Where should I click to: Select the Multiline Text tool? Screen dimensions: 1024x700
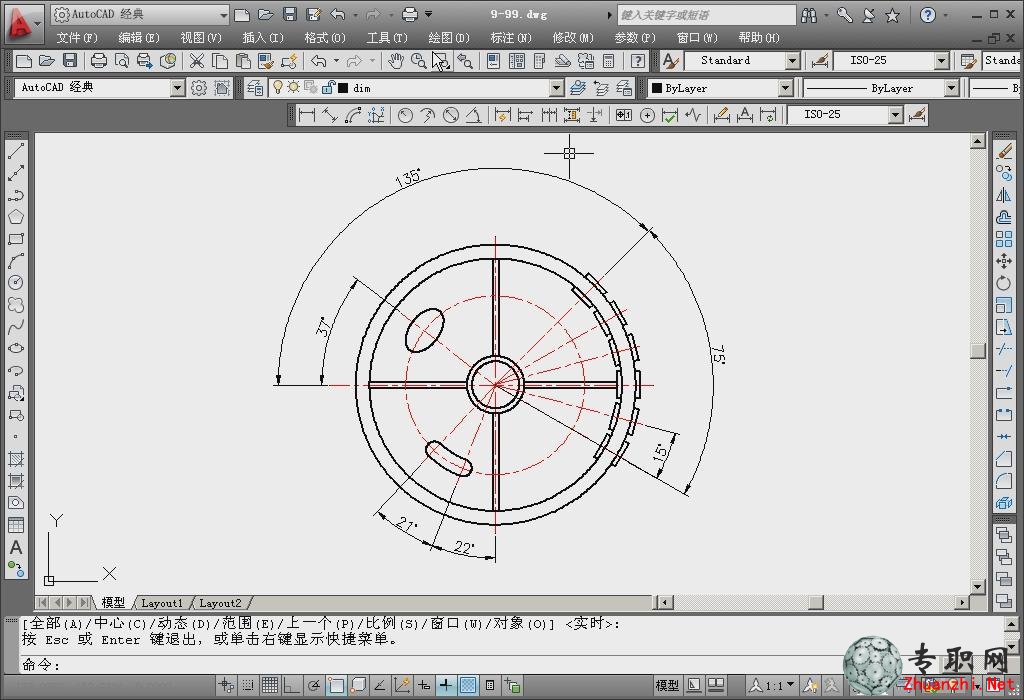click(16, 547)
